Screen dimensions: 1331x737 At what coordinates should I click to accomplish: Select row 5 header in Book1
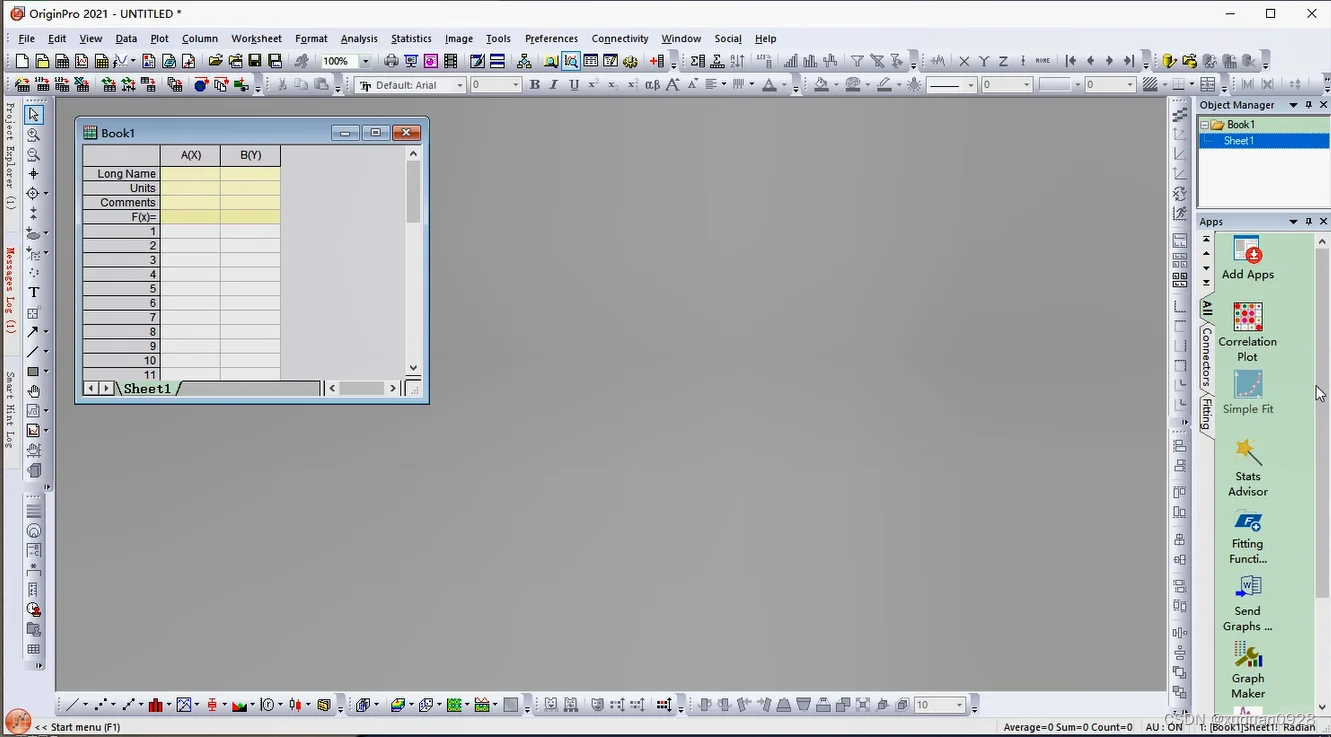[x=121, y=289]
